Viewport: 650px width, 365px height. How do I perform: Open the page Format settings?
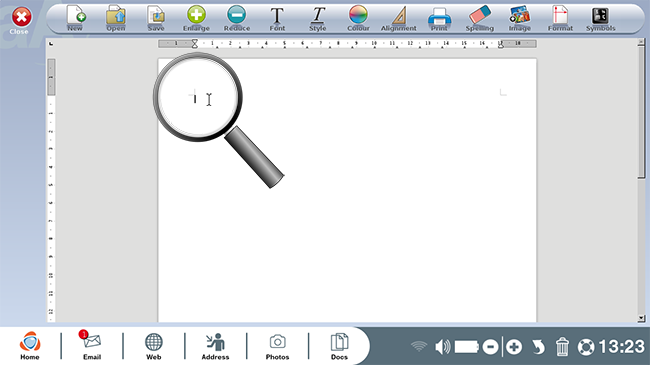[560, 19]
